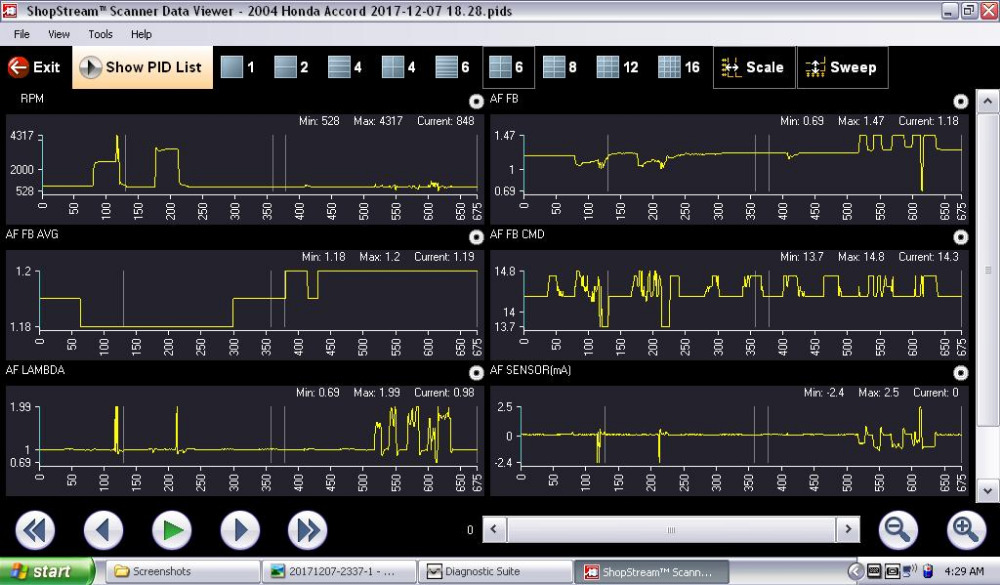Open the Show PID List panel
Screen dimensions: 1000x585
pos(142,68)
